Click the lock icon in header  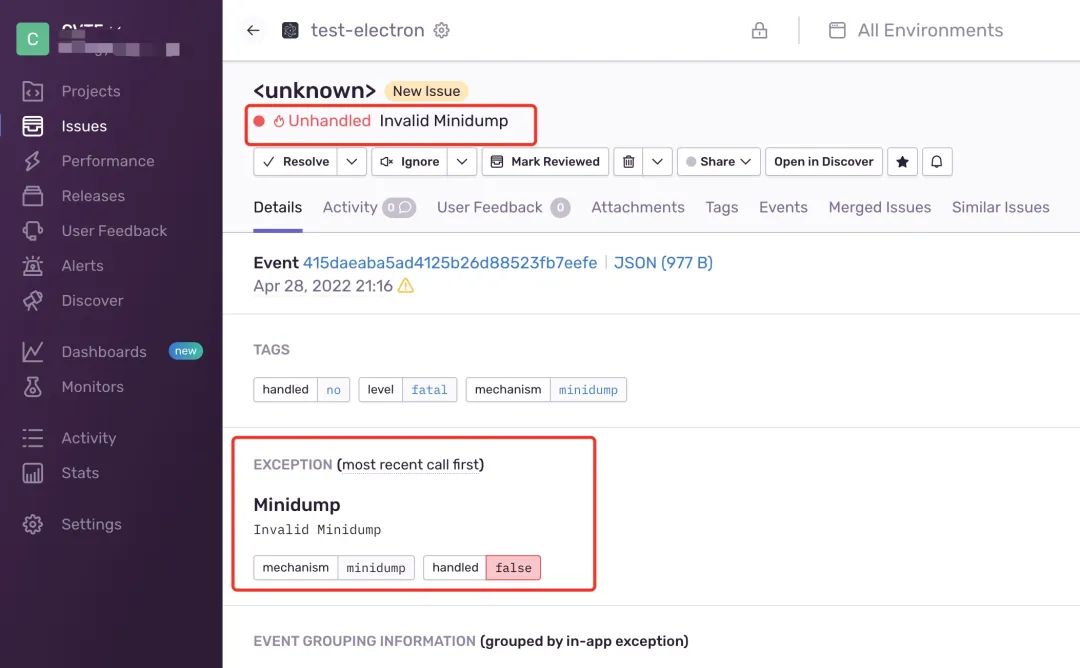click(x=759, y=30)
